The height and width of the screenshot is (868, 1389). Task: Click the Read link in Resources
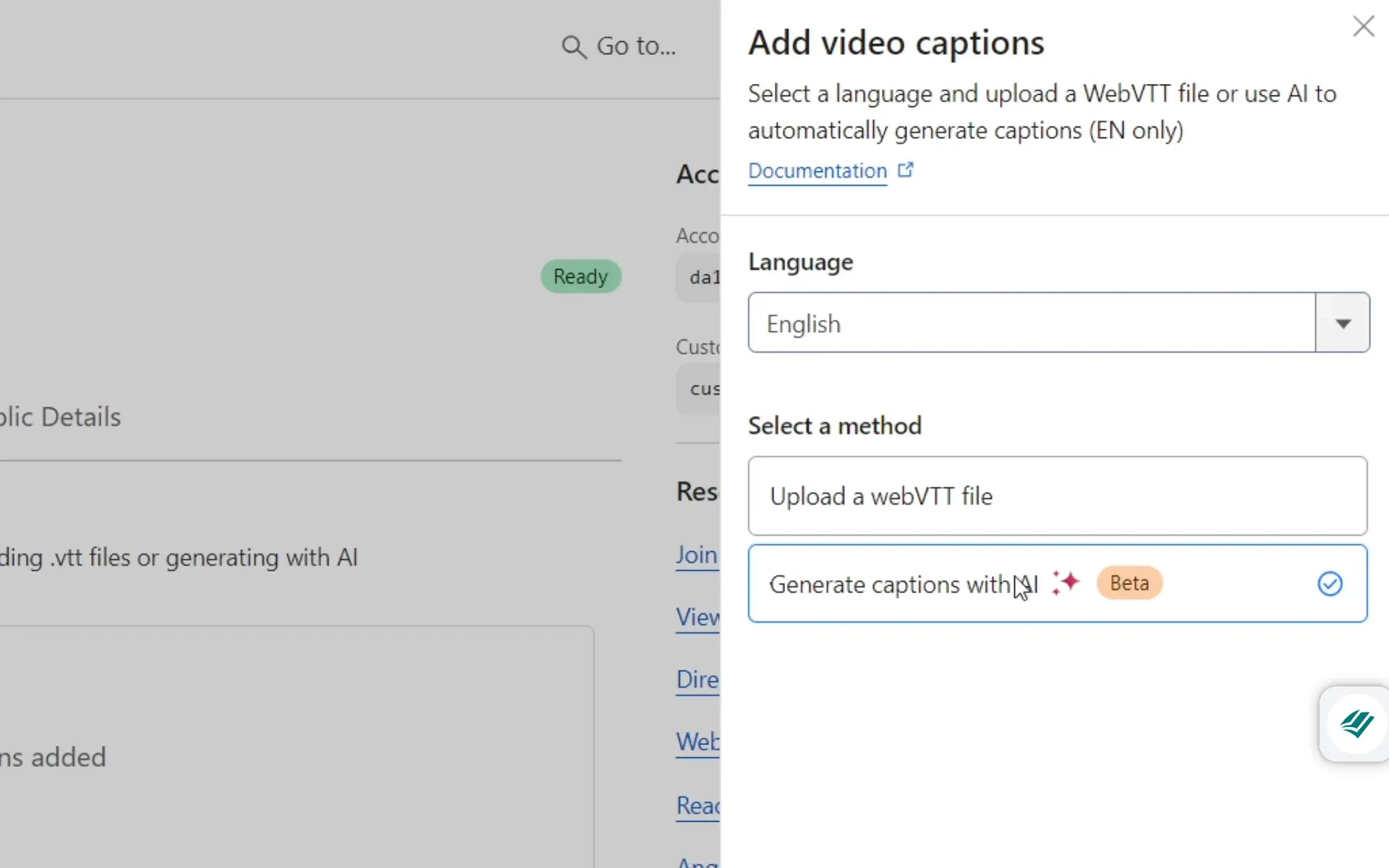[x=697, y=806]
